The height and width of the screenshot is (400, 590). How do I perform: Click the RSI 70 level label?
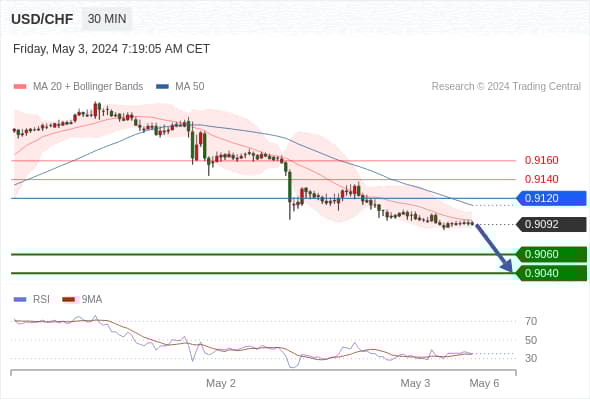pyautogui.click(x=531, y=321)
